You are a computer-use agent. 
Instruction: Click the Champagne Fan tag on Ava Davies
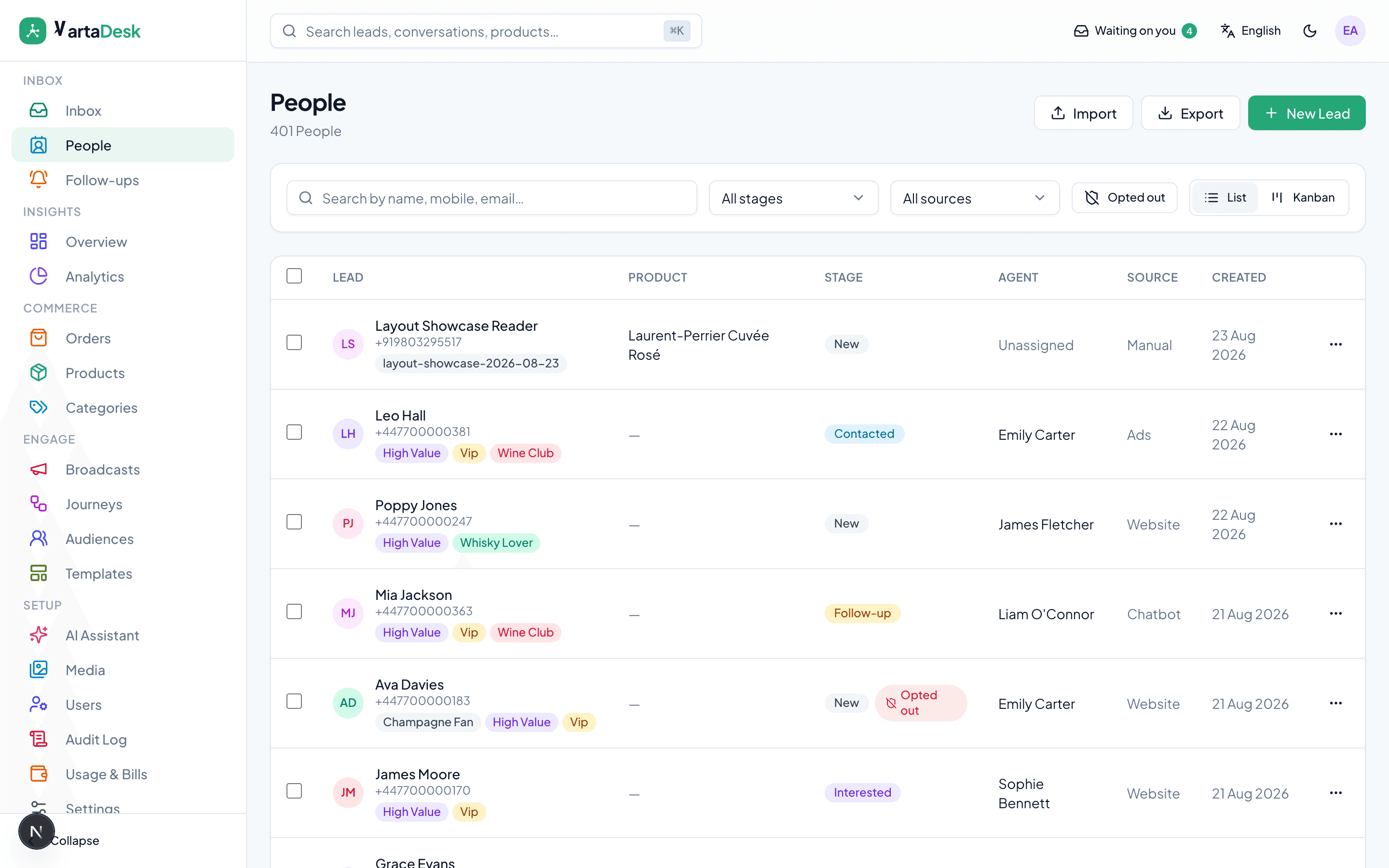(x=428, y=722)
